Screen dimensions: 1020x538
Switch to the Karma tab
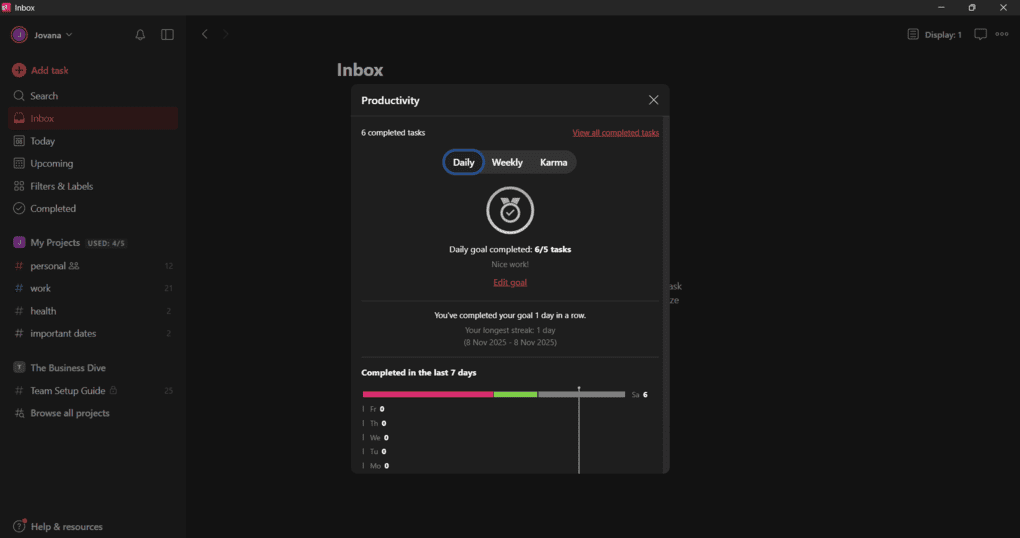554,162
